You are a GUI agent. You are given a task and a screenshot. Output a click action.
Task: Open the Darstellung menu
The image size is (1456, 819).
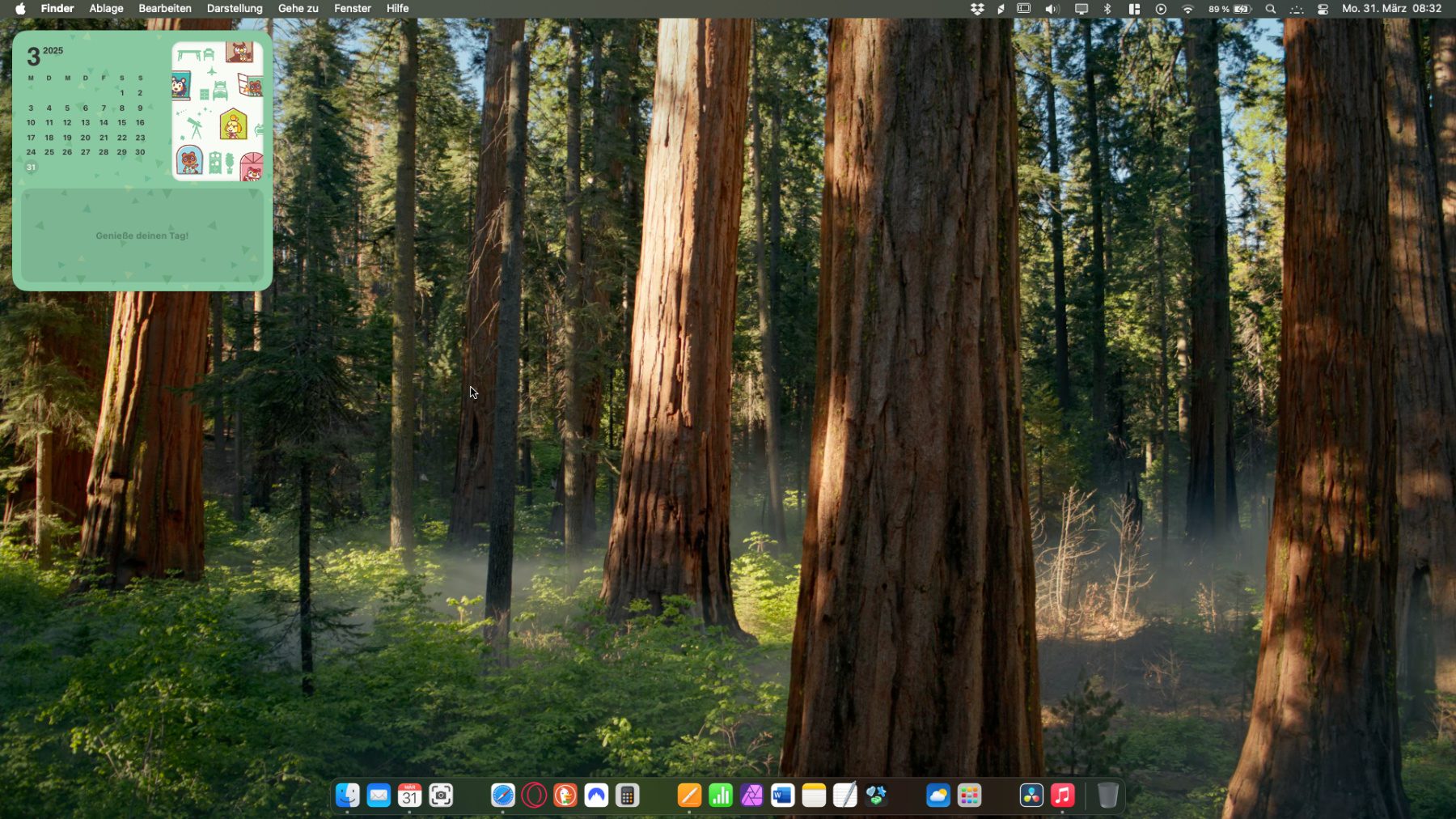click(235, 9)
